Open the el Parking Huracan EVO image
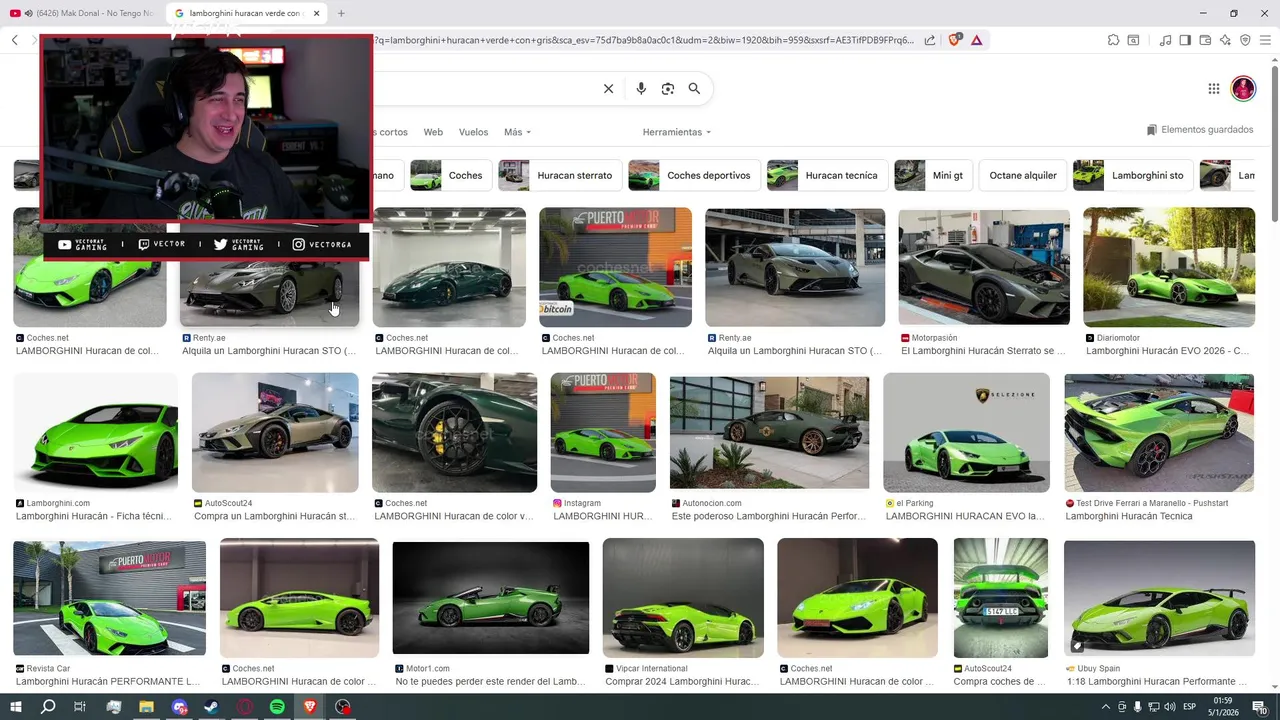 (966, 432)
